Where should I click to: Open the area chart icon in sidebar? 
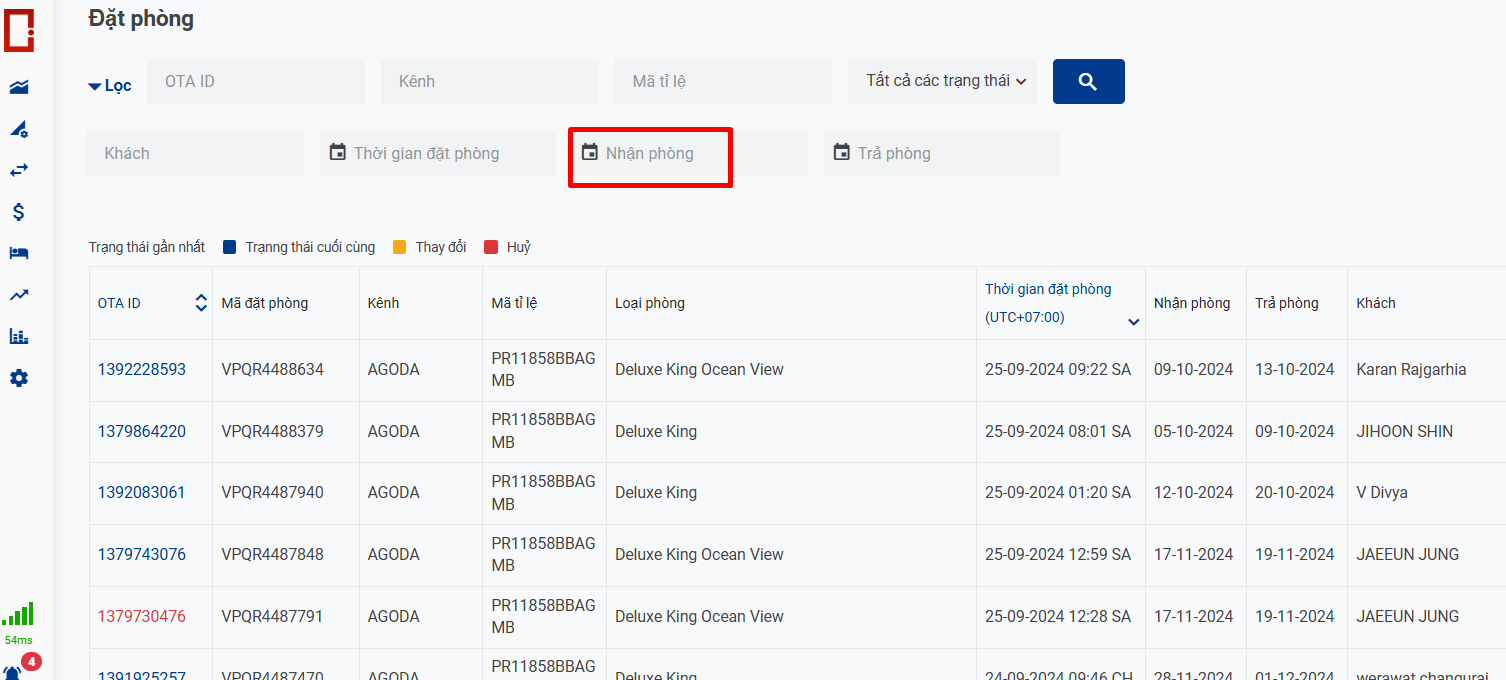tap(19, 87)
